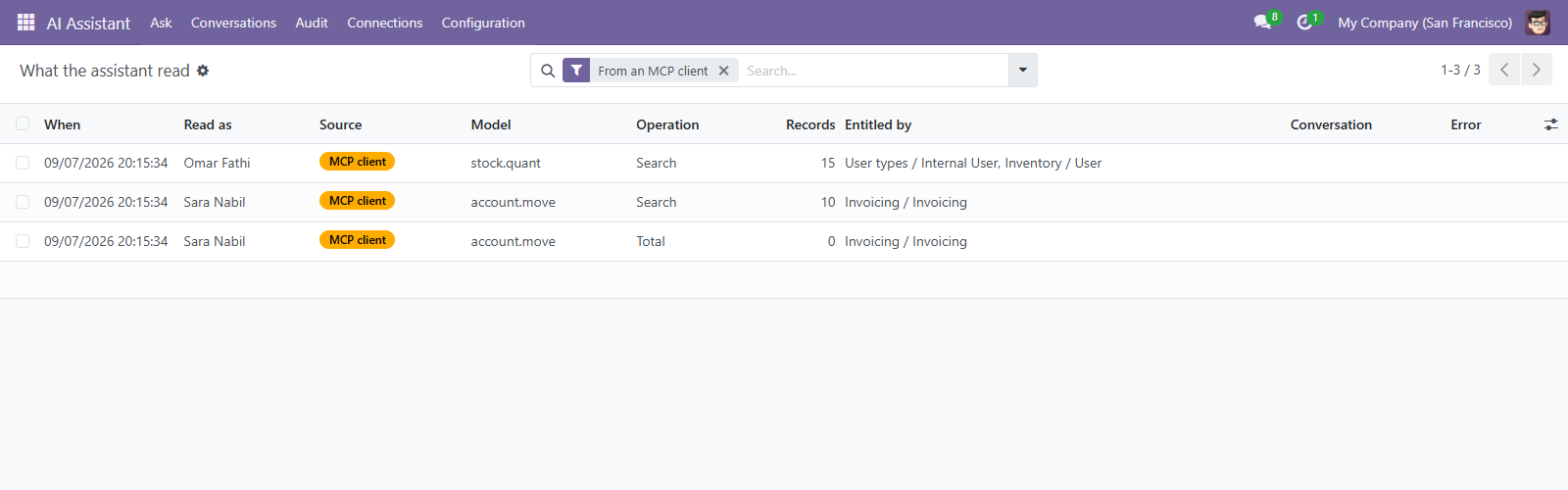Sort by the Model column header
This screenshot has height=490, width=1568.
(x=491, y=124)
